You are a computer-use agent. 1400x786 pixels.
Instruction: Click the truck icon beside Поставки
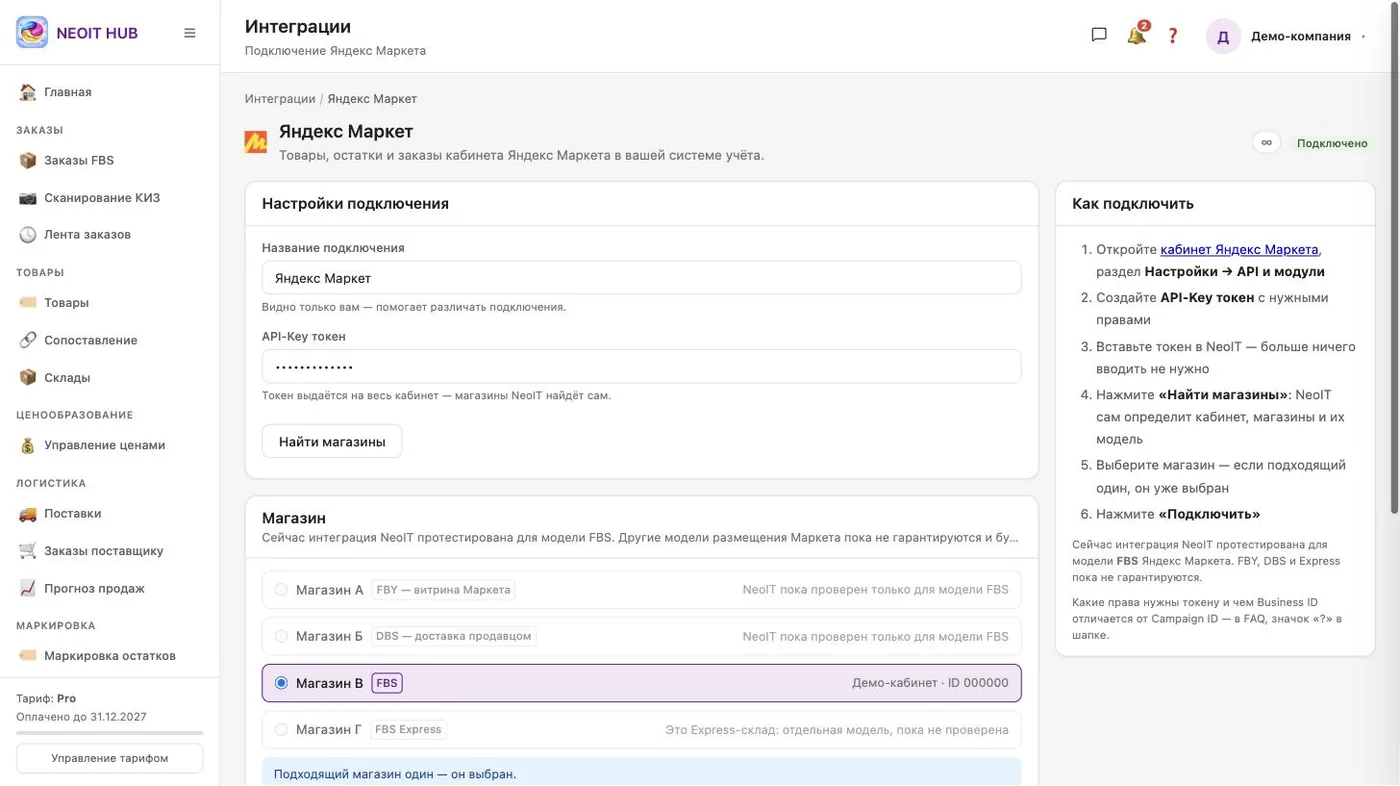(x=28, y=513)
